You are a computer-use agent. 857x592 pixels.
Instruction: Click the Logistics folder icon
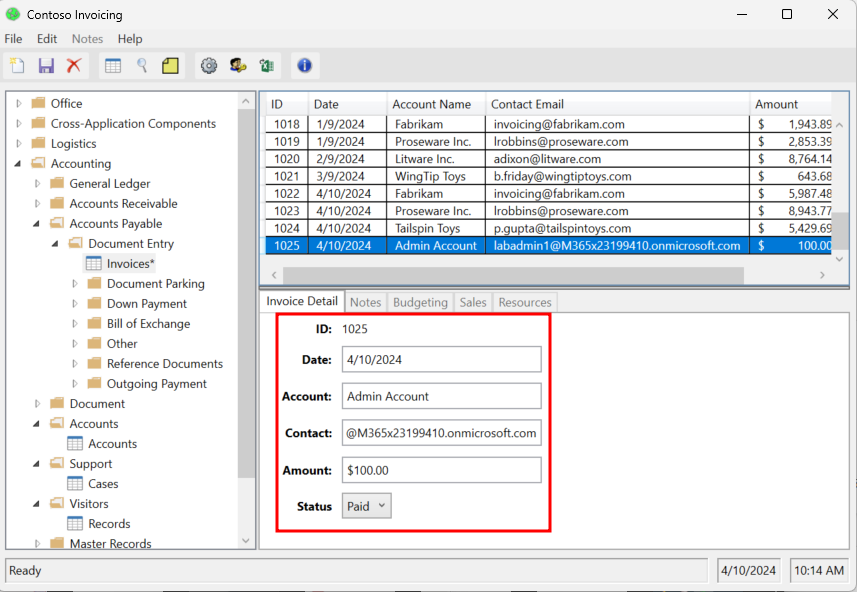click(38, 143)
